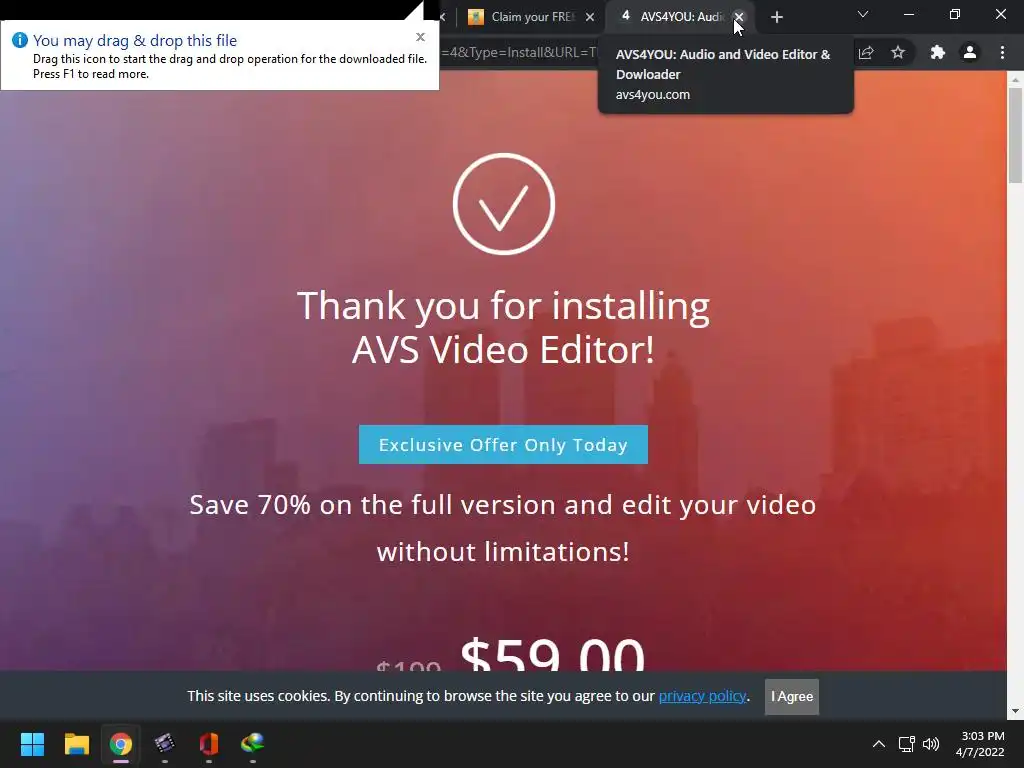Click the share this page icon
The height and width of the screenshot is (768, 1024).
tap(866, 52)
